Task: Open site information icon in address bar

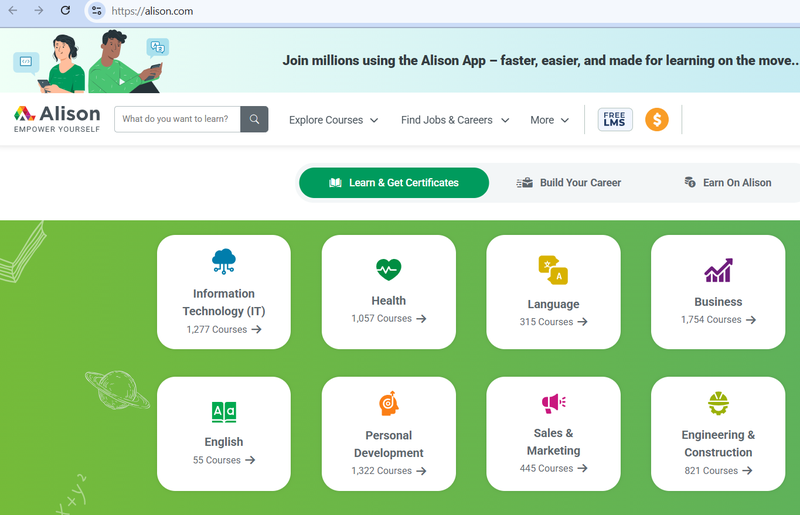Action: tap(96, 11)
